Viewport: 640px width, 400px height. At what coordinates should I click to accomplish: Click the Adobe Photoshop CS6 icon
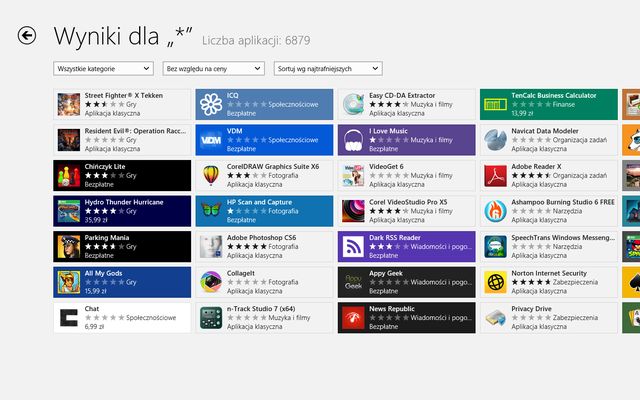[x=211, y=247]
